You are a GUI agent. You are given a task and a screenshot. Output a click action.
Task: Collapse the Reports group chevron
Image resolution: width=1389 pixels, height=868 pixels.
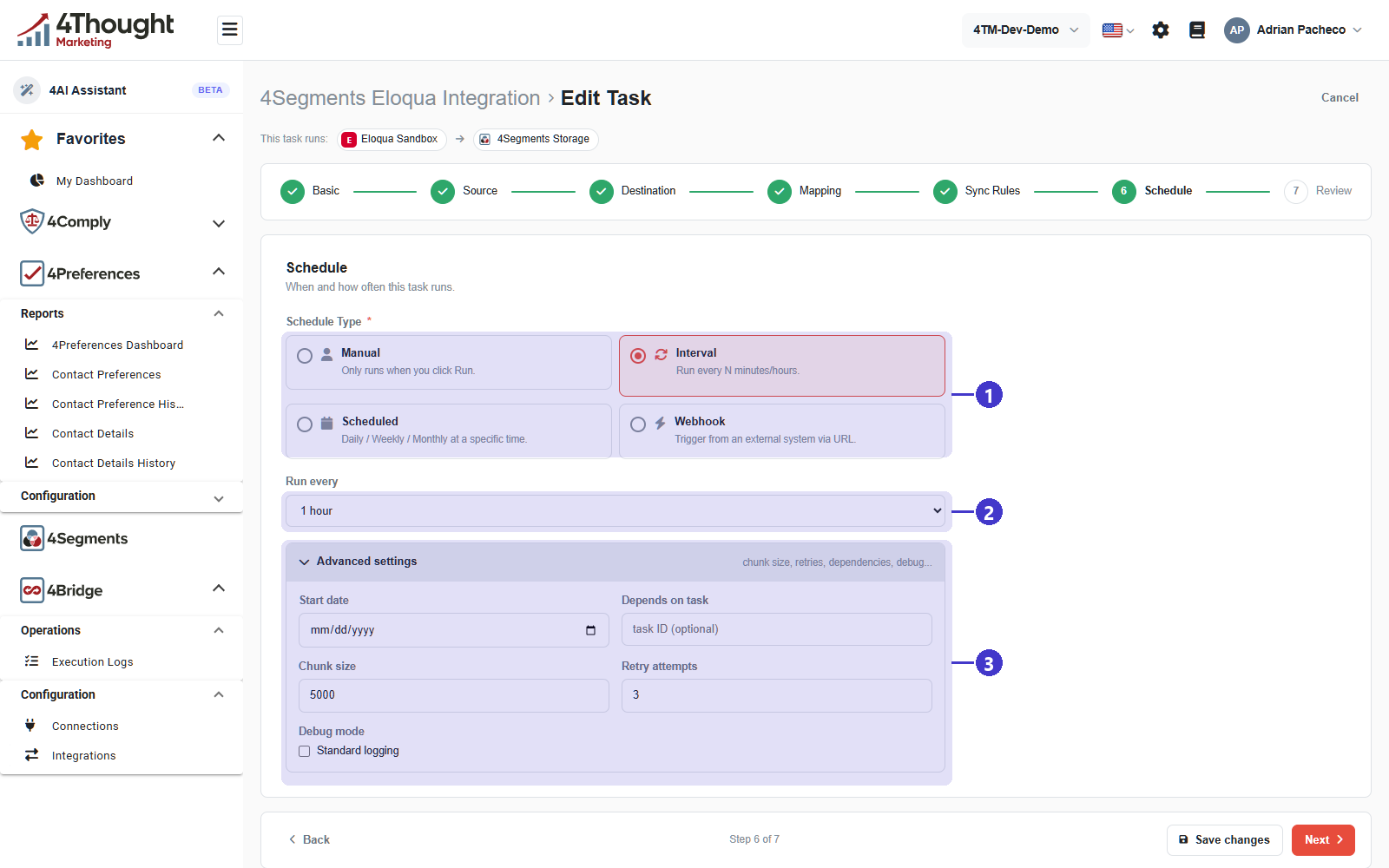tap(219, 313)
